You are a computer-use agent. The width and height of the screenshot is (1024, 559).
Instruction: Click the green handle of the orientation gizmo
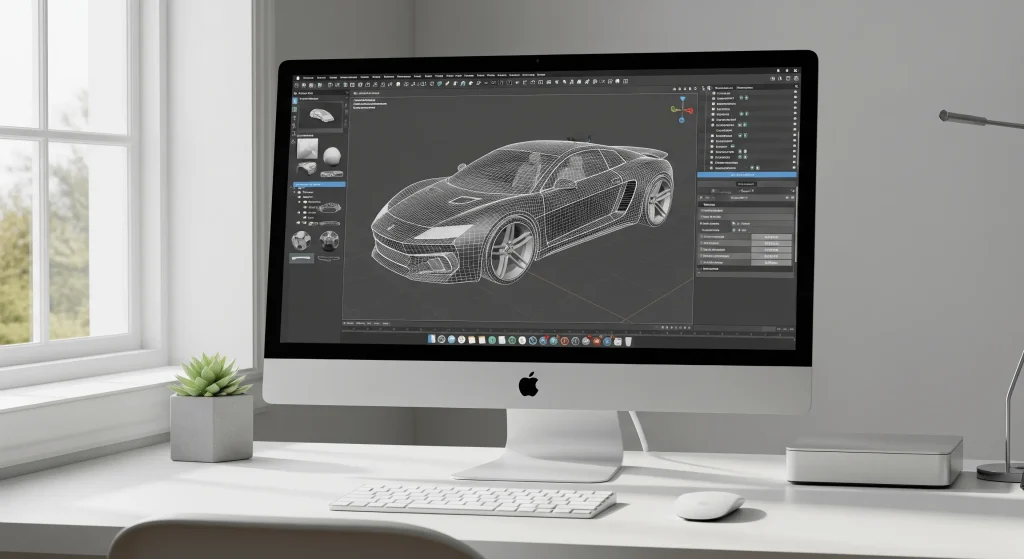pyautogui.click(x=673, y=110)
